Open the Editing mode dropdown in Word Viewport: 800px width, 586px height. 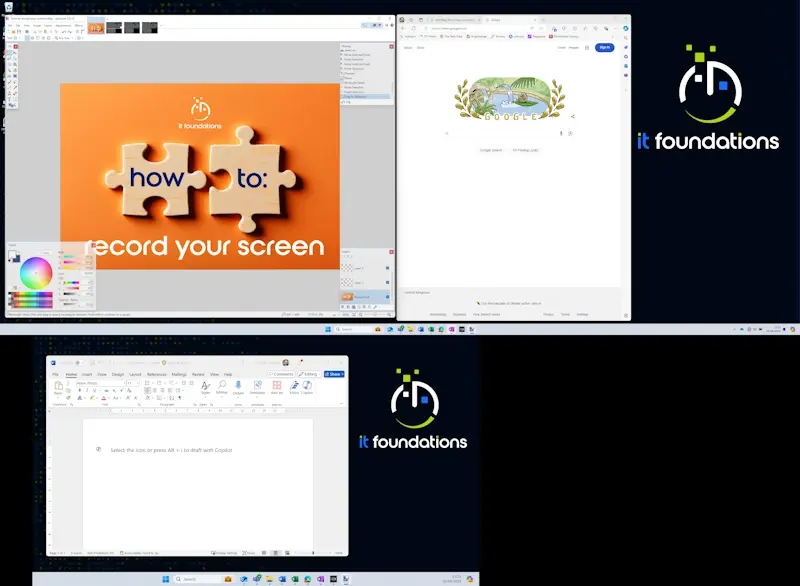[309, 374]
